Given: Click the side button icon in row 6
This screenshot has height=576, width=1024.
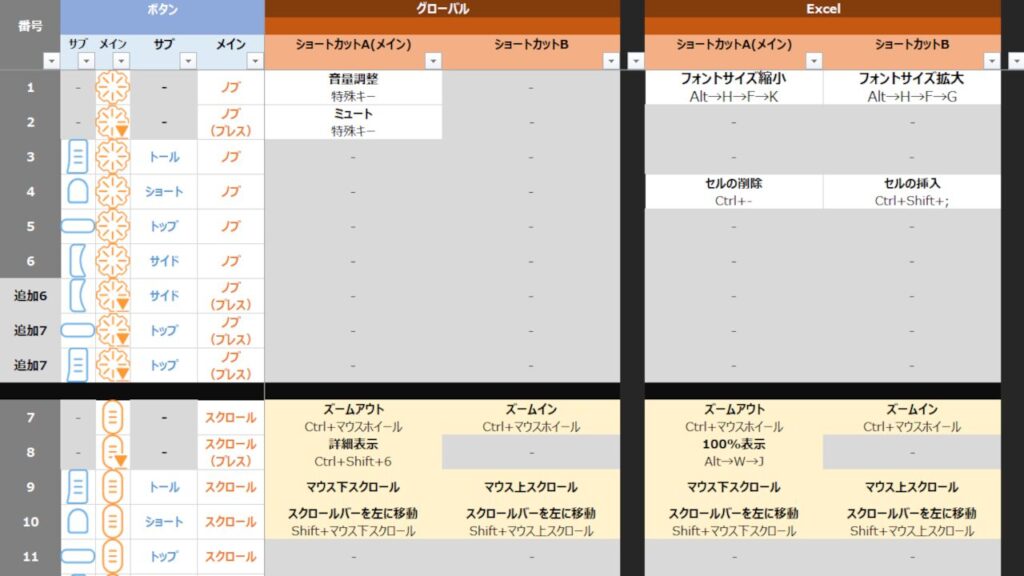Looking at the screenshot, I should pyautogui.click(x=78, y=261).
